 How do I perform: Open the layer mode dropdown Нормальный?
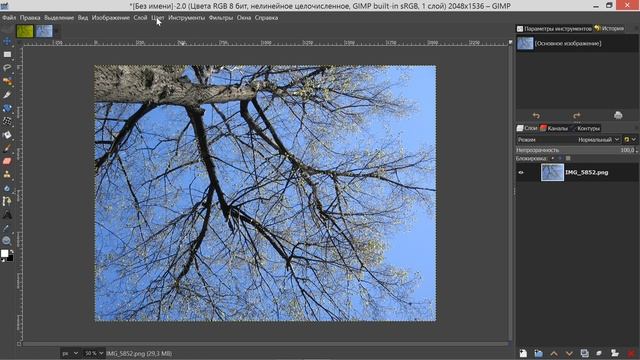568,140
